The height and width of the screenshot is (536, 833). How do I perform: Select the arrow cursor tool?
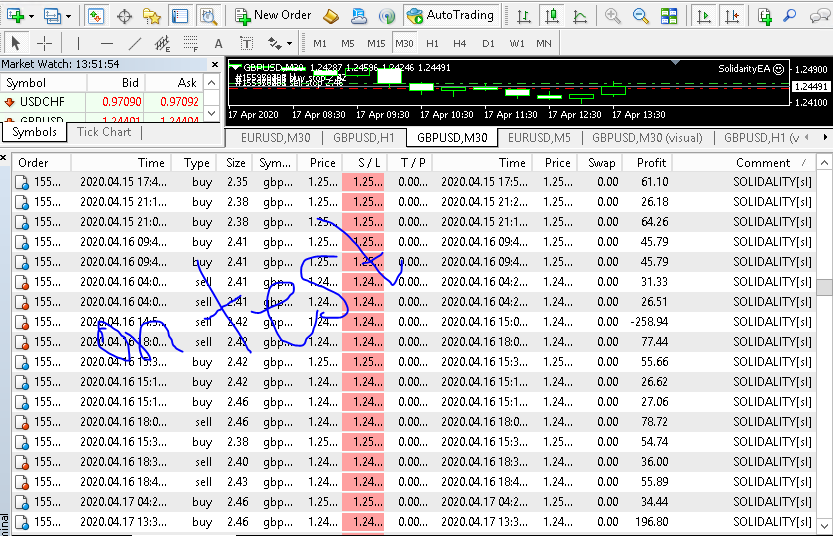(15, 44)
